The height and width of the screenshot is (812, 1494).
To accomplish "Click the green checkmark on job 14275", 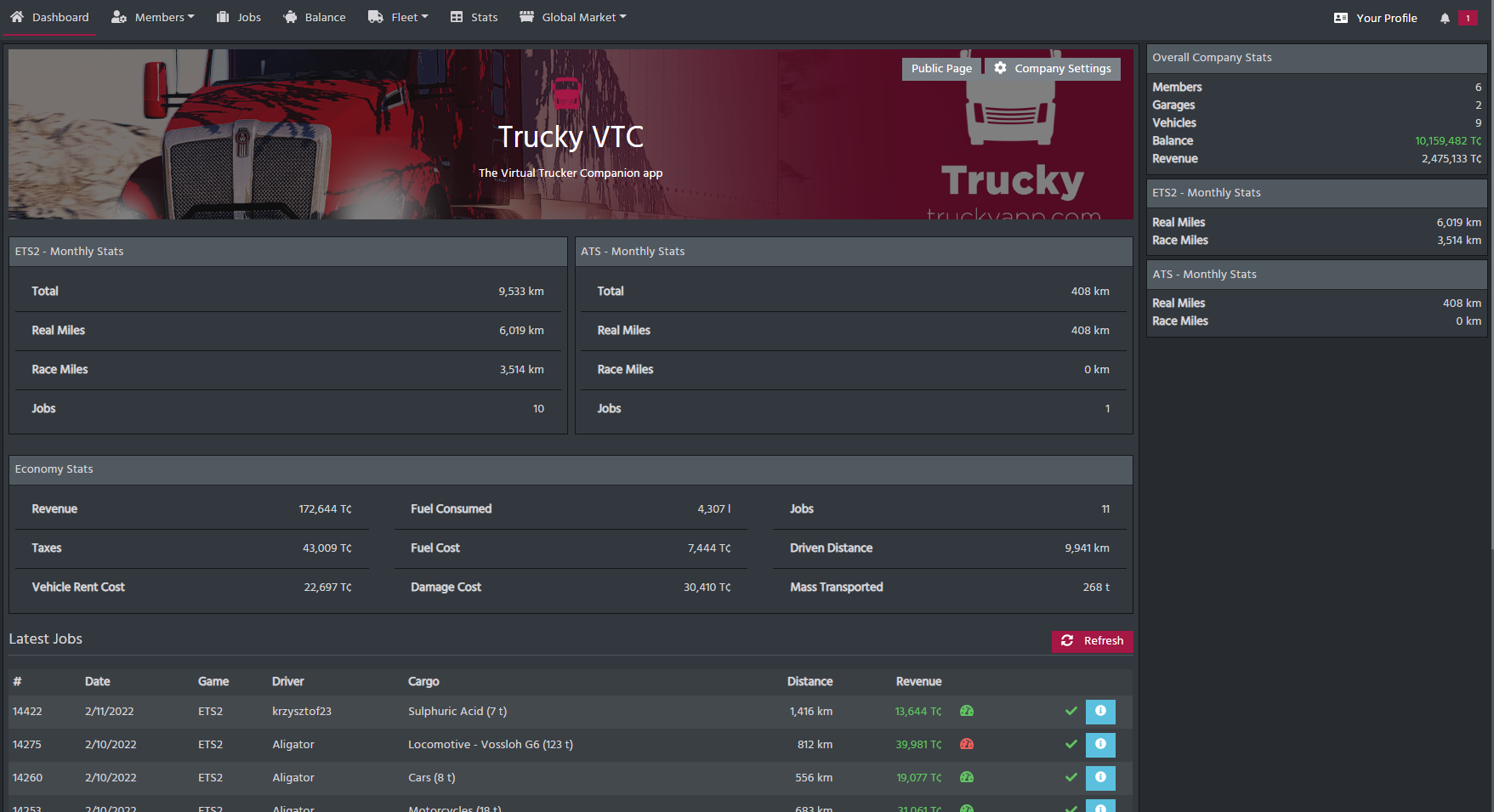I will [1071, 744].
